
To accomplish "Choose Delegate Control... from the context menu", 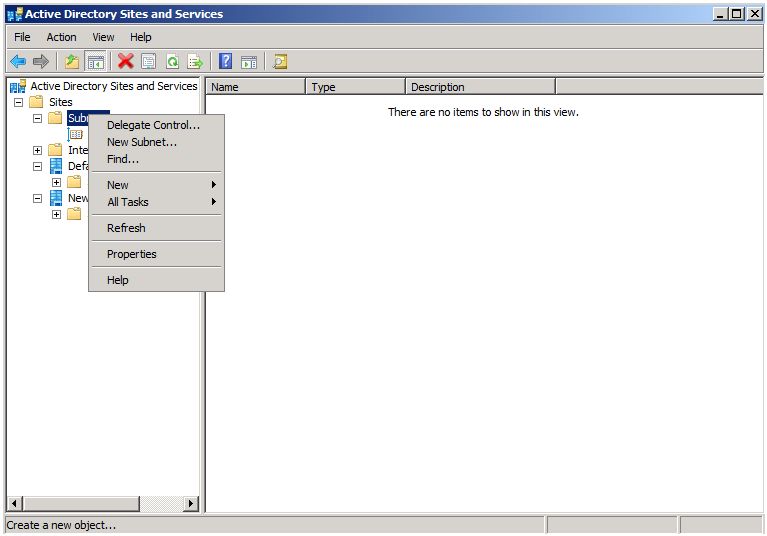I will click(x=157, y=125).
